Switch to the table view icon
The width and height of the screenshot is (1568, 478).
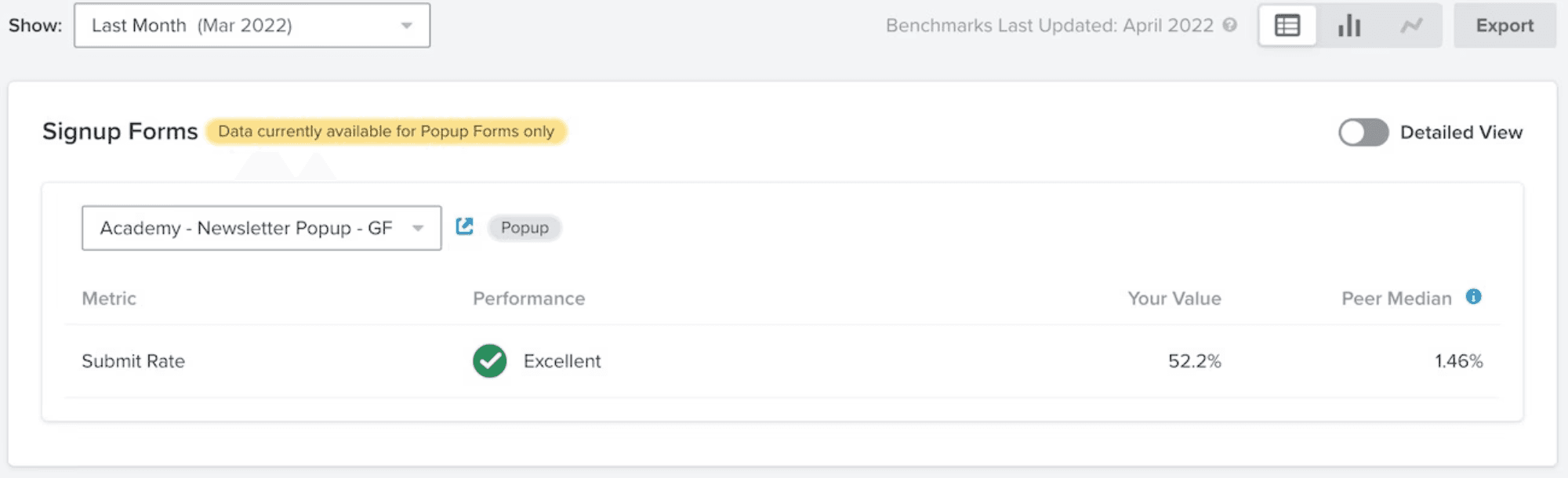point(1287,26)
